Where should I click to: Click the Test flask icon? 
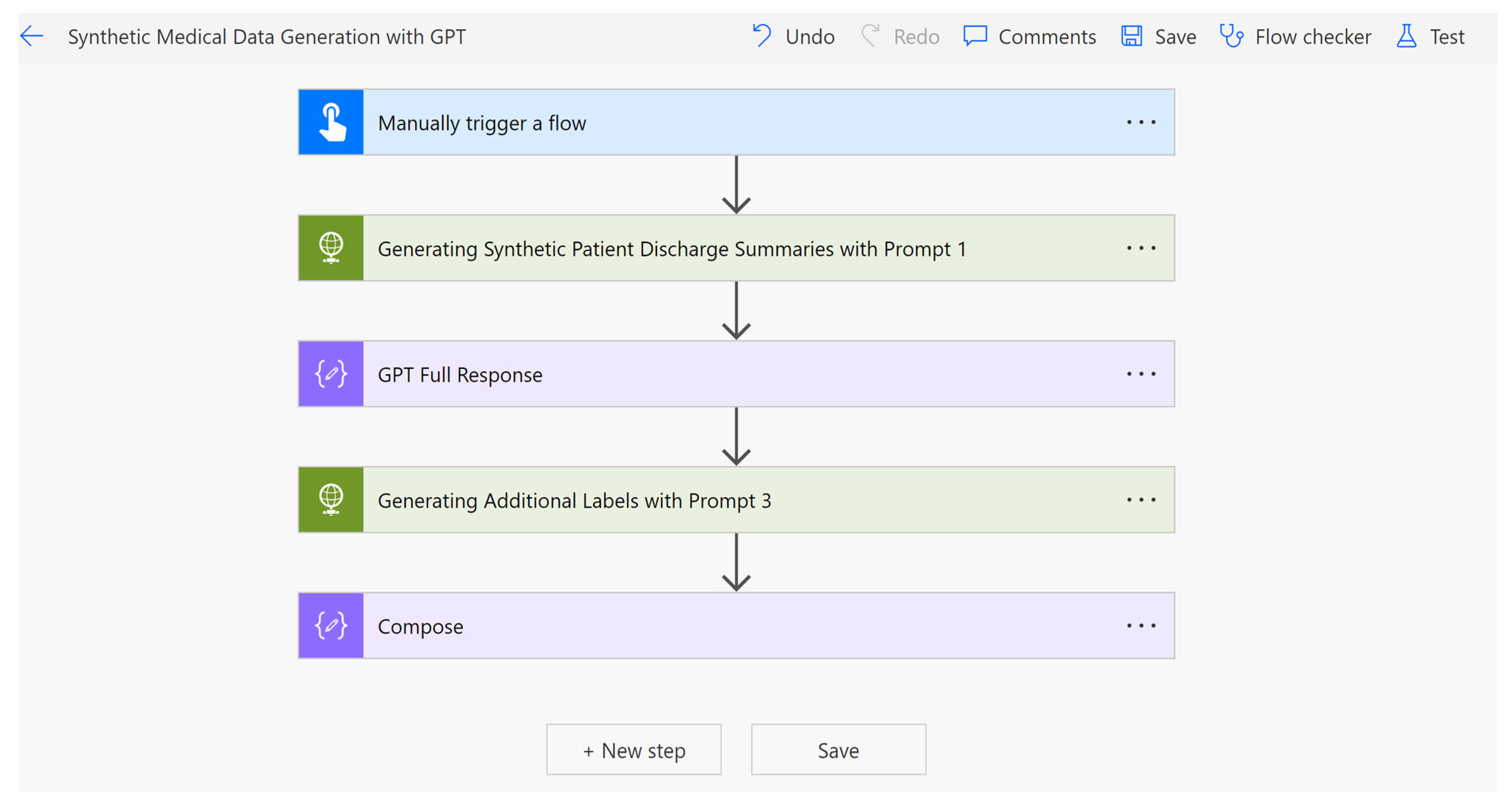tap(1406, 36)
